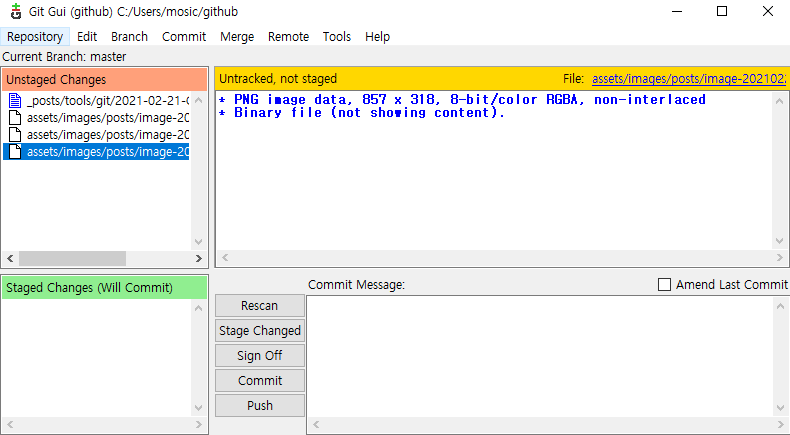This screenshot has width=790, height=435.
Task: Click the Sign Off button
Action: click(x=260, y=356)
